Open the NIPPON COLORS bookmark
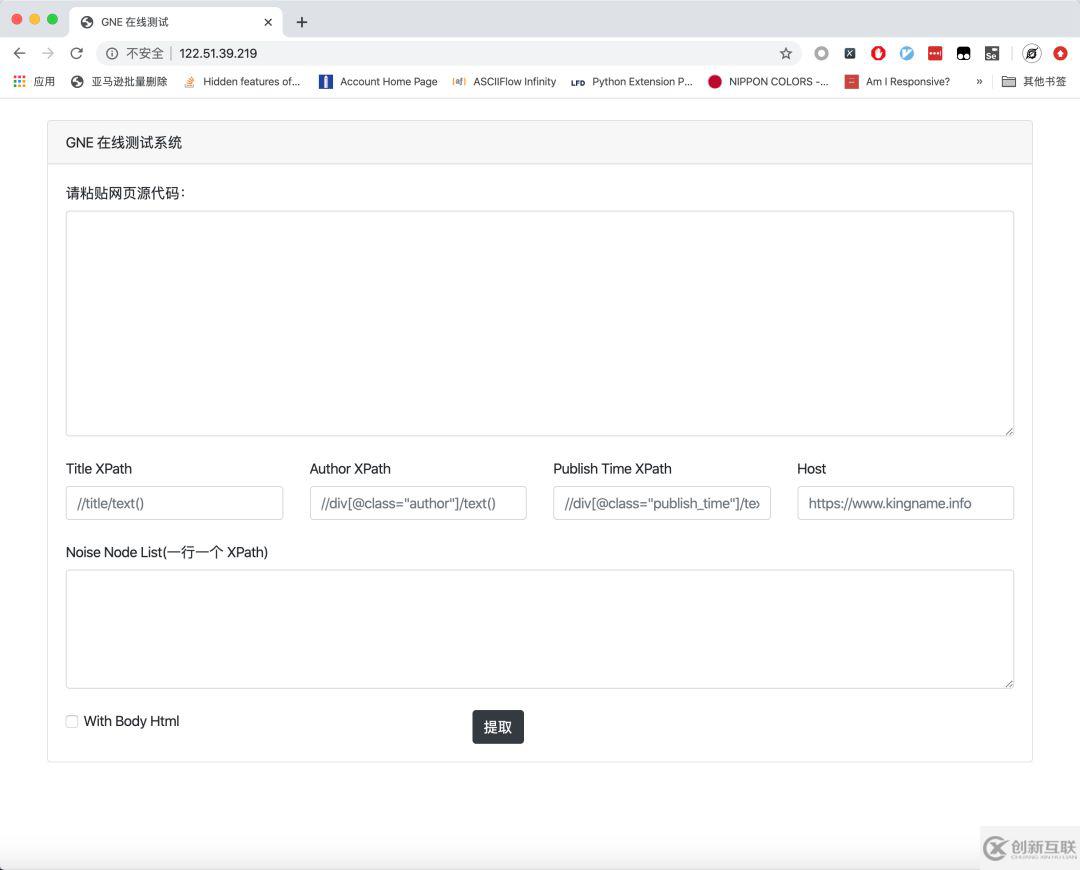This screenshot has width=1080, height=870. 769,81
